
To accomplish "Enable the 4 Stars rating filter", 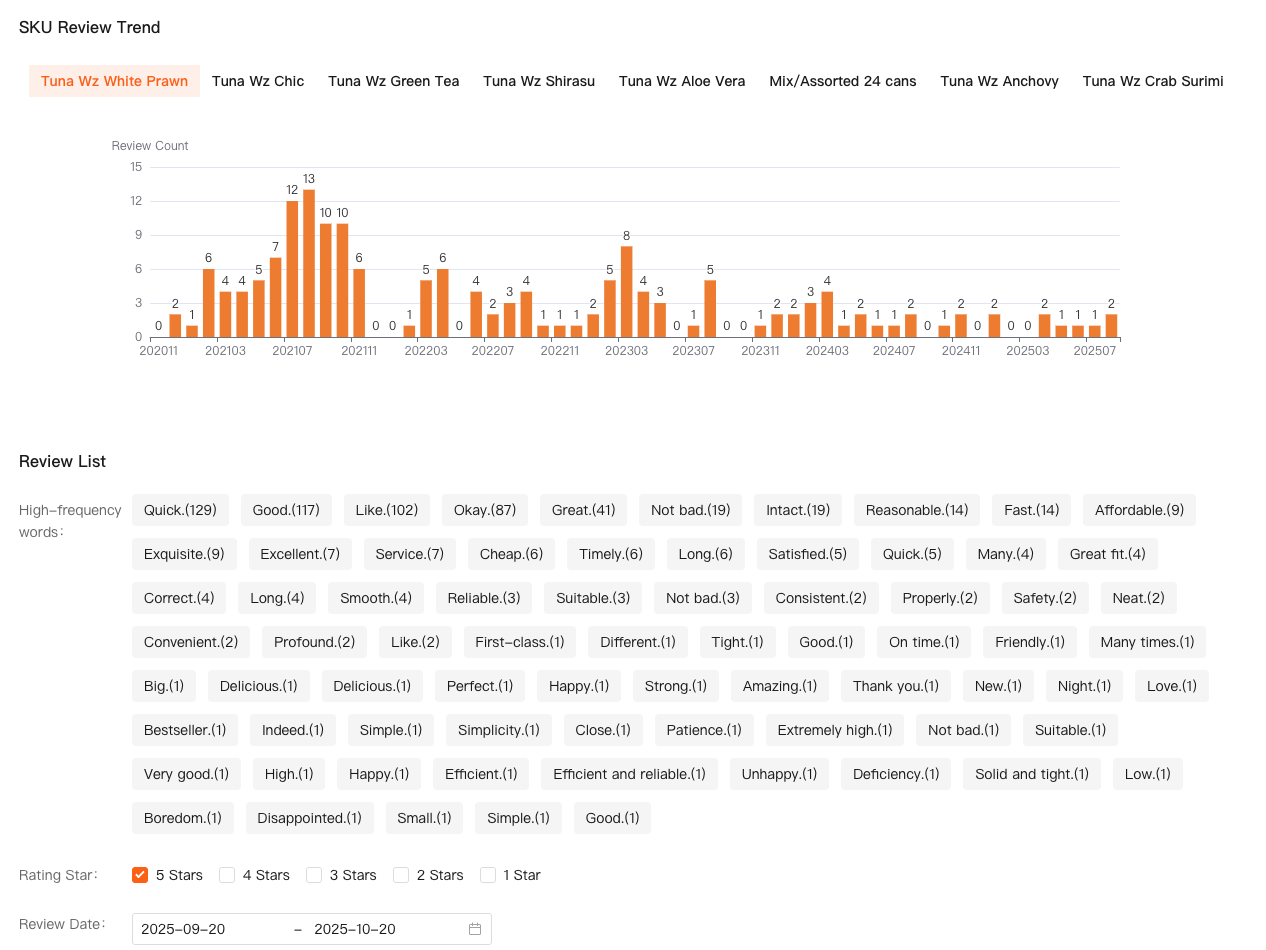I will (227, 875).
